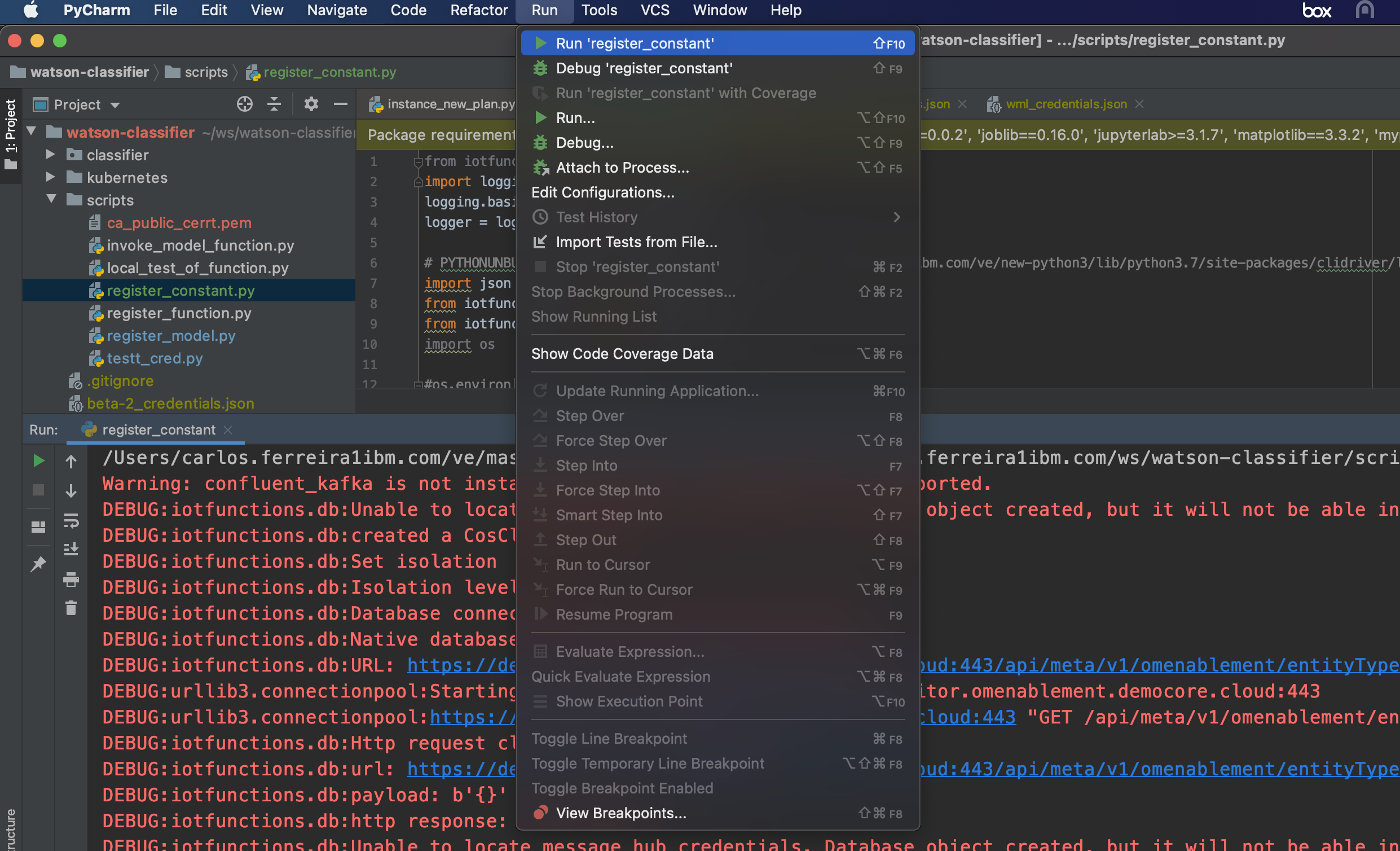Choose Debug 'register_constant' from Run menu

(x=717, y=68)
